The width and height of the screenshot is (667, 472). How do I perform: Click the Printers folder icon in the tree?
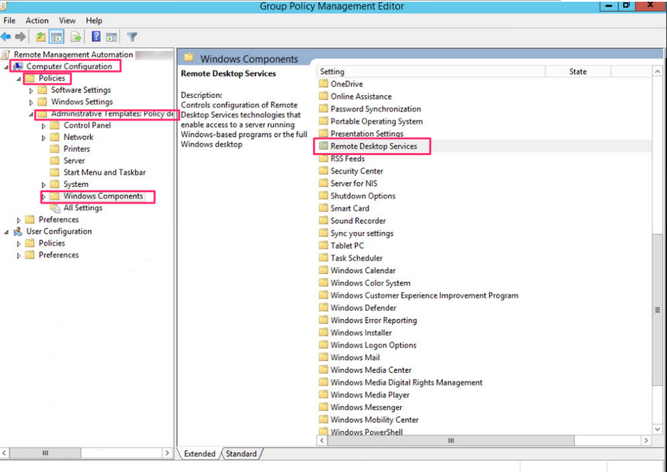coord(54,149)
